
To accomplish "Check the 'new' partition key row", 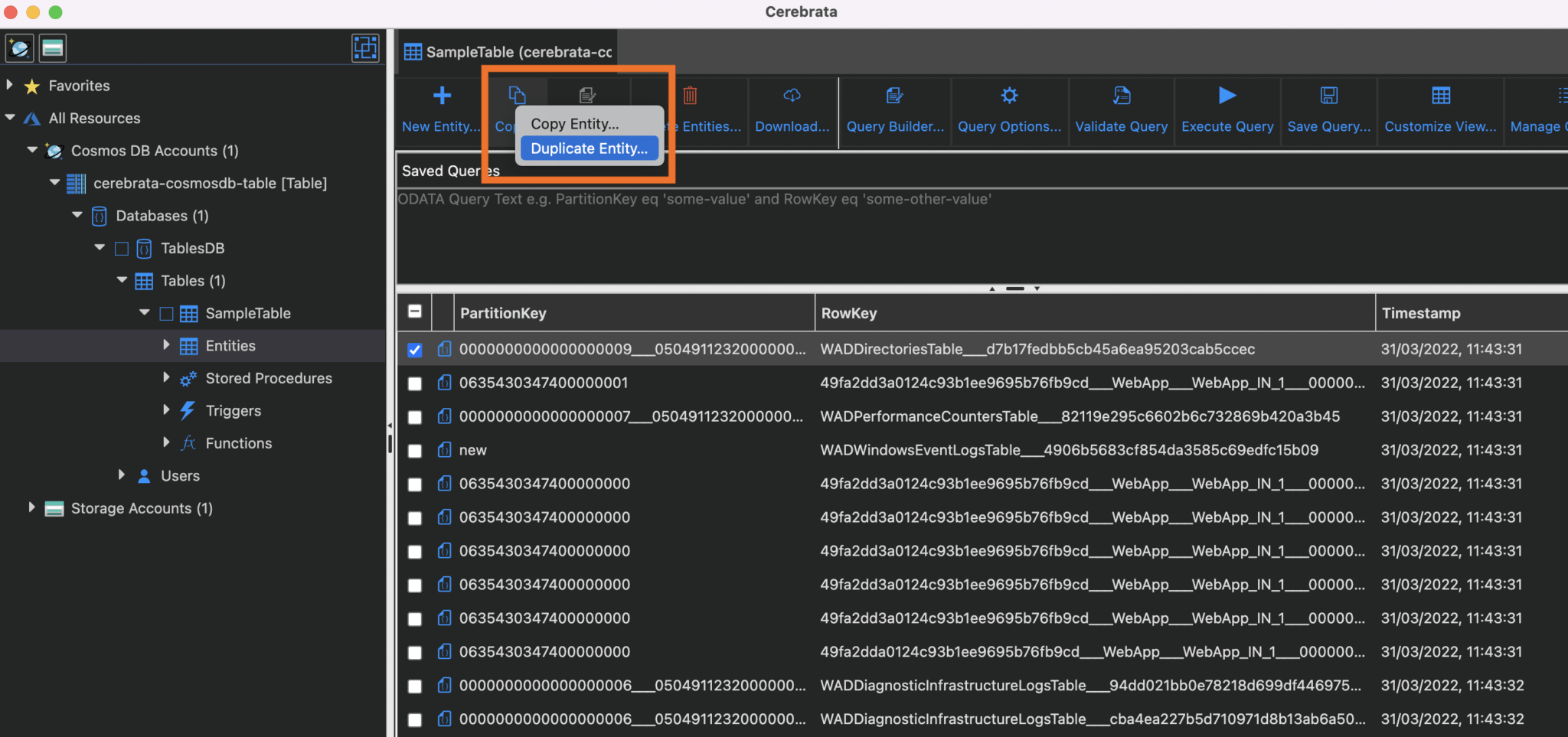I will click(x=414, y=450).
